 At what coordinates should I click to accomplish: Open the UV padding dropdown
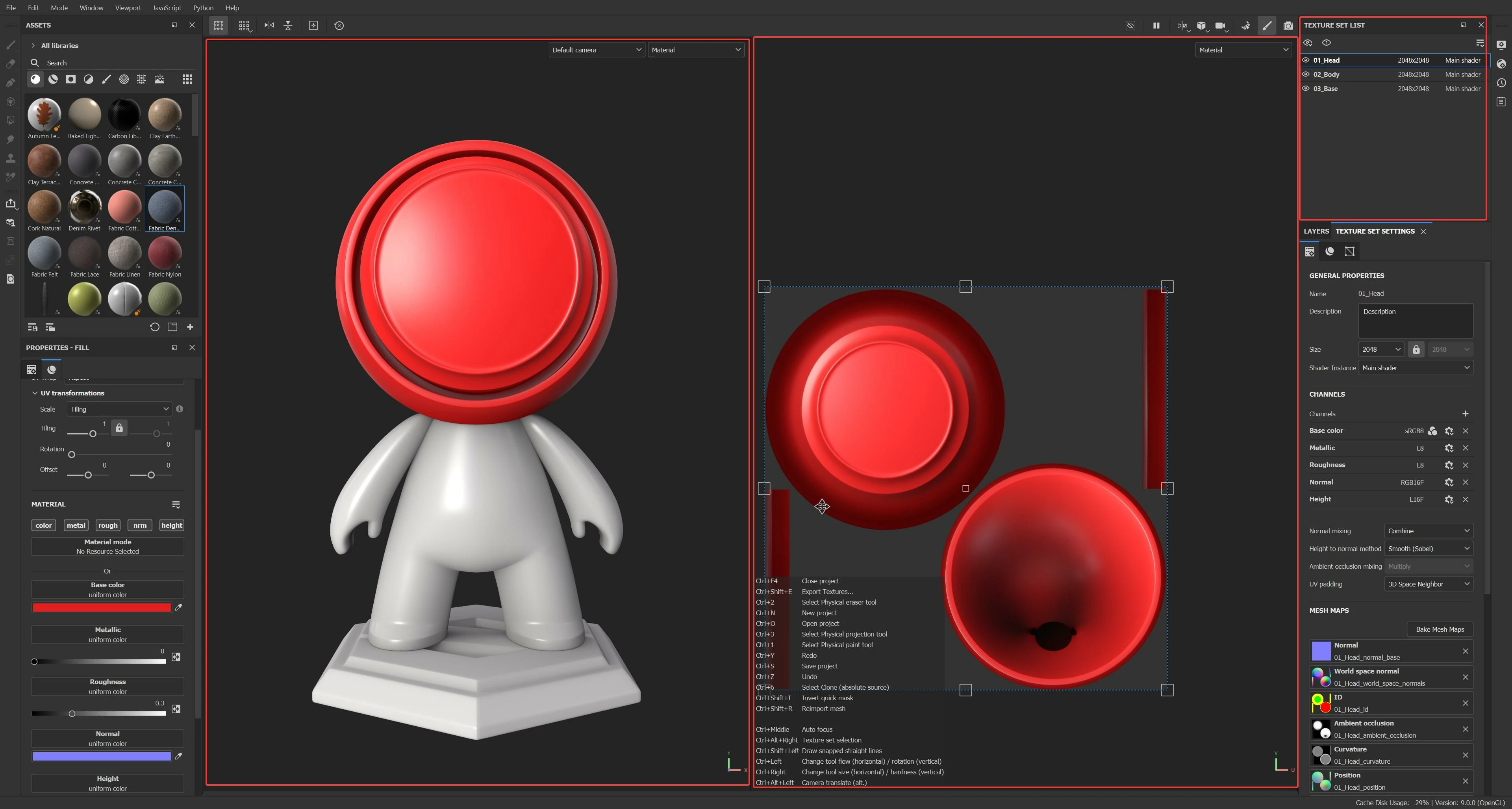tap(1428, 584)
